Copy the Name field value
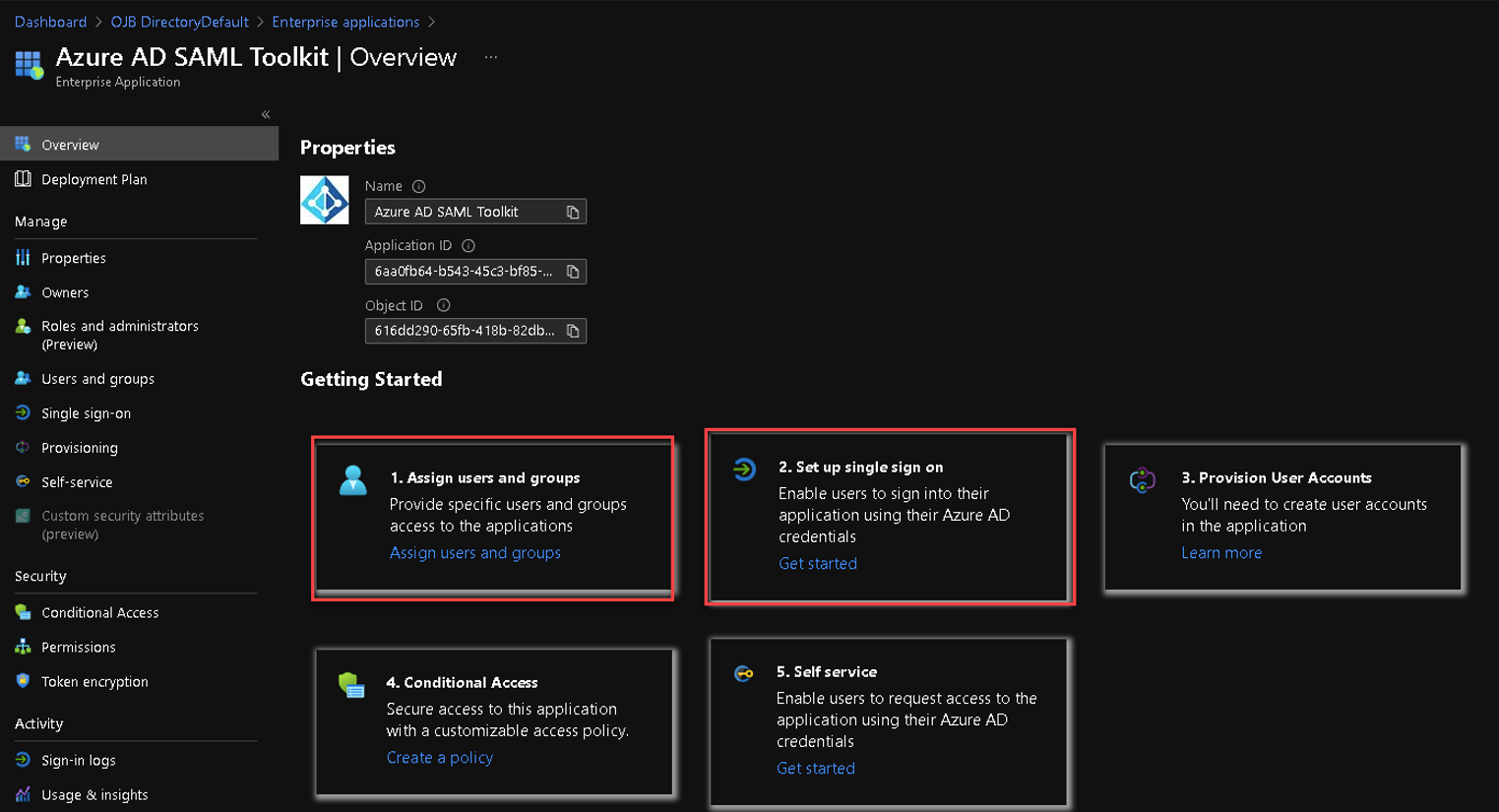This screenshot has height=812, width=1499. (573, 213)
